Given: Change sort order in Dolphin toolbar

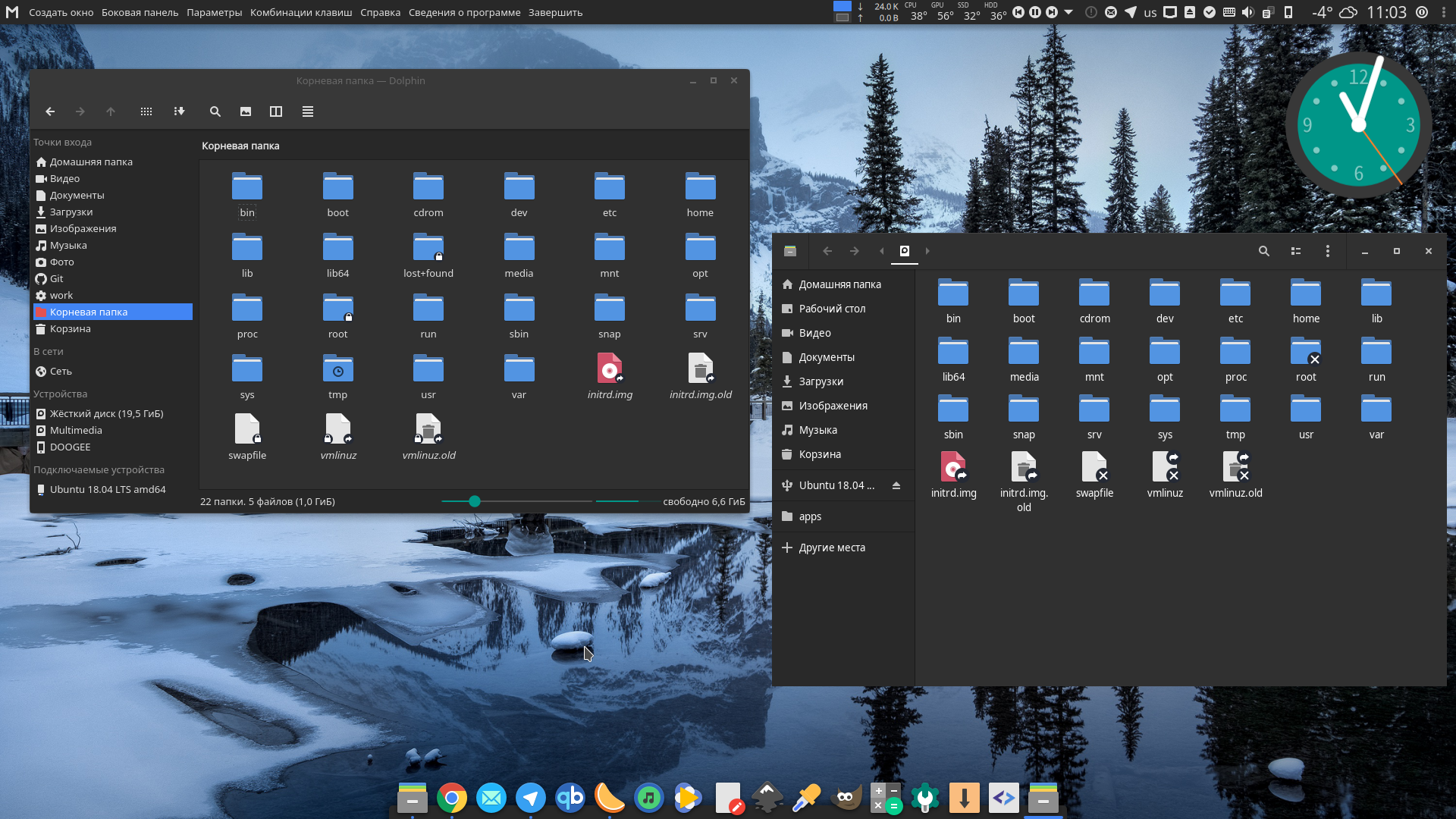Looking at the screenshot, I should pos(179,111).
